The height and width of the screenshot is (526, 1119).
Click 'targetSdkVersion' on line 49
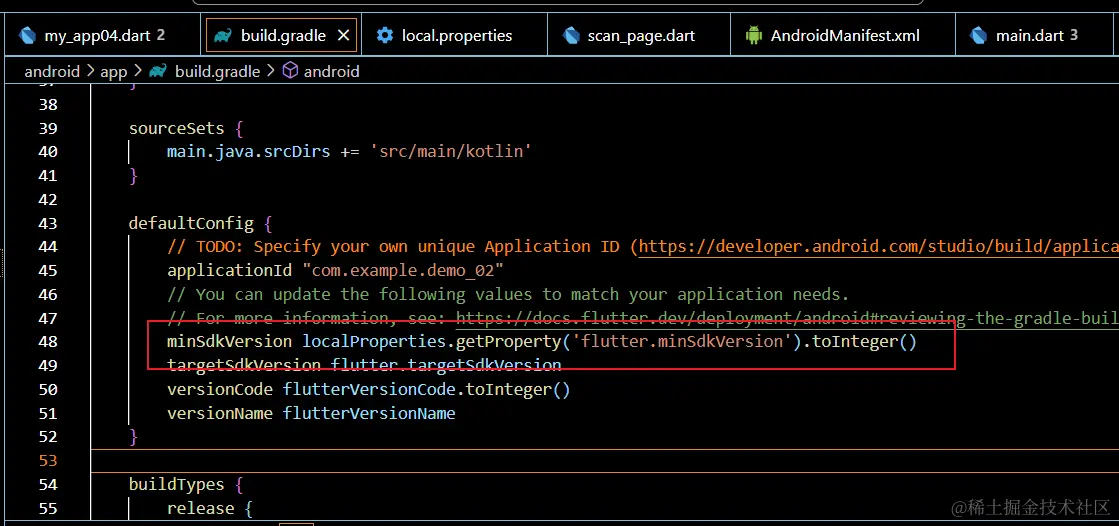[x=243, y=365]
